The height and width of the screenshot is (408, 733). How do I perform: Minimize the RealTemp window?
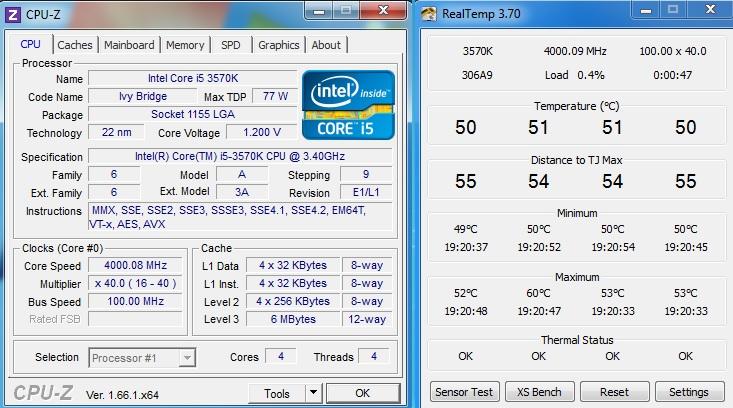646,10
